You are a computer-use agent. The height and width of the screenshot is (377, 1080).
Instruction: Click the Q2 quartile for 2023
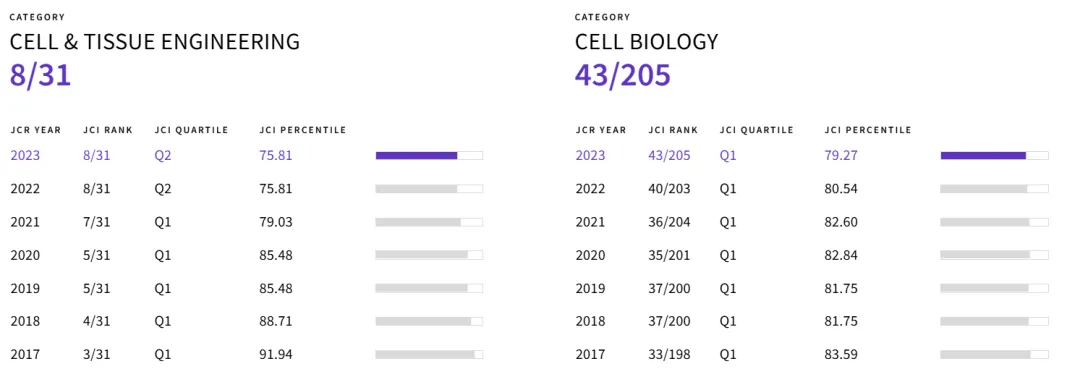[x=163, y=156]
